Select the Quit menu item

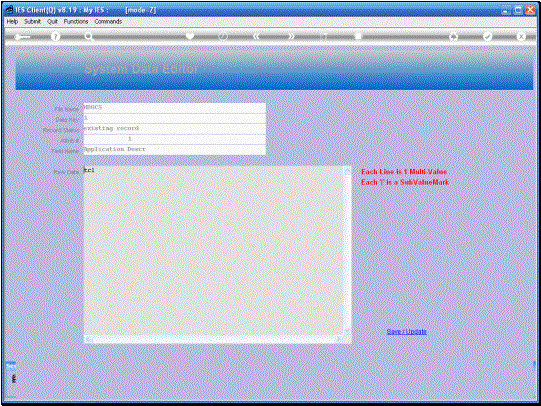tap(52, 21)
